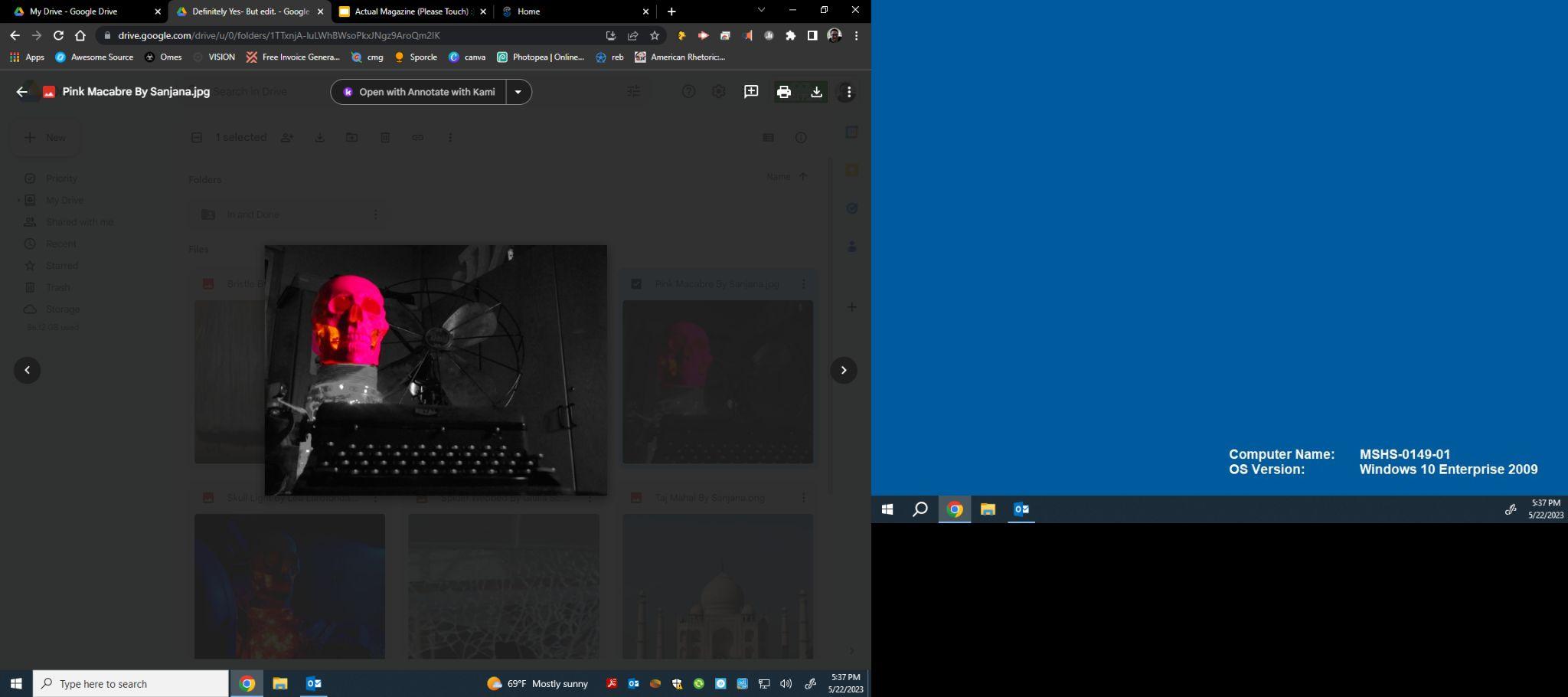Close the My Drive - Google Drive tab
Viewport: 1568px width, 697px height.
pos(158,11)
